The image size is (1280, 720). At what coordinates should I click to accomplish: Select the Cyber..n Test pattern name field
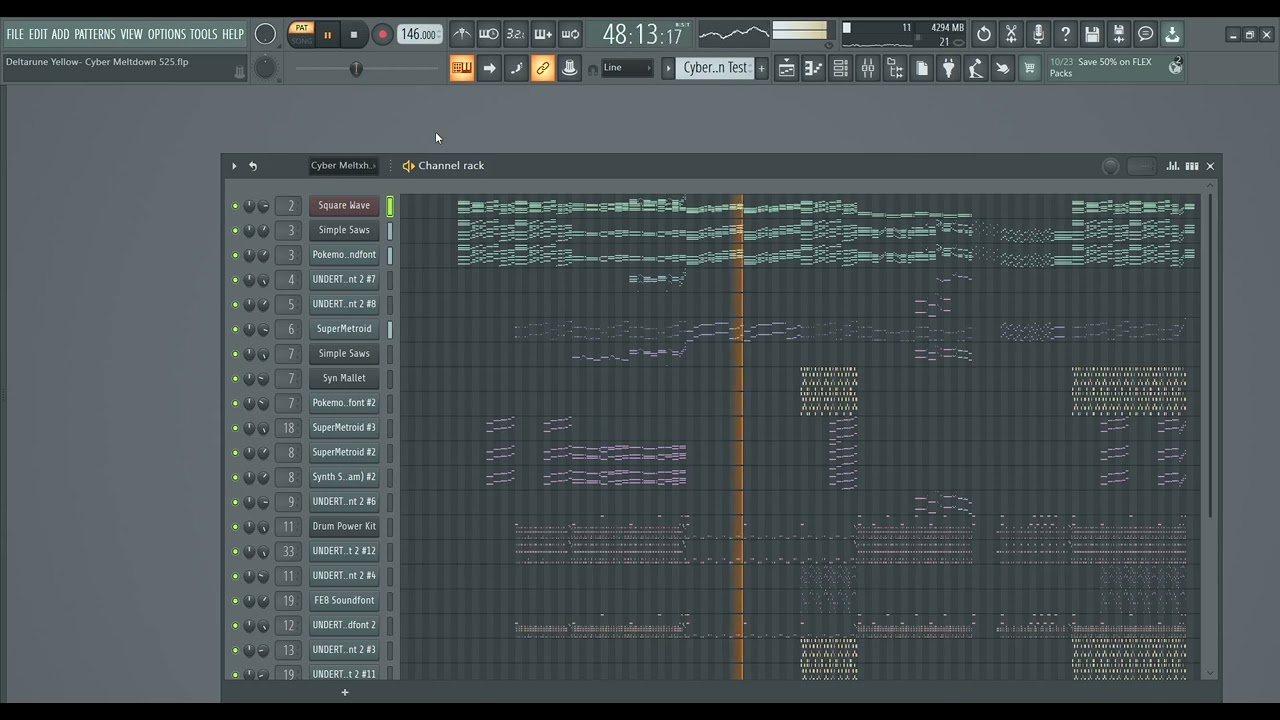coord(714,68)
